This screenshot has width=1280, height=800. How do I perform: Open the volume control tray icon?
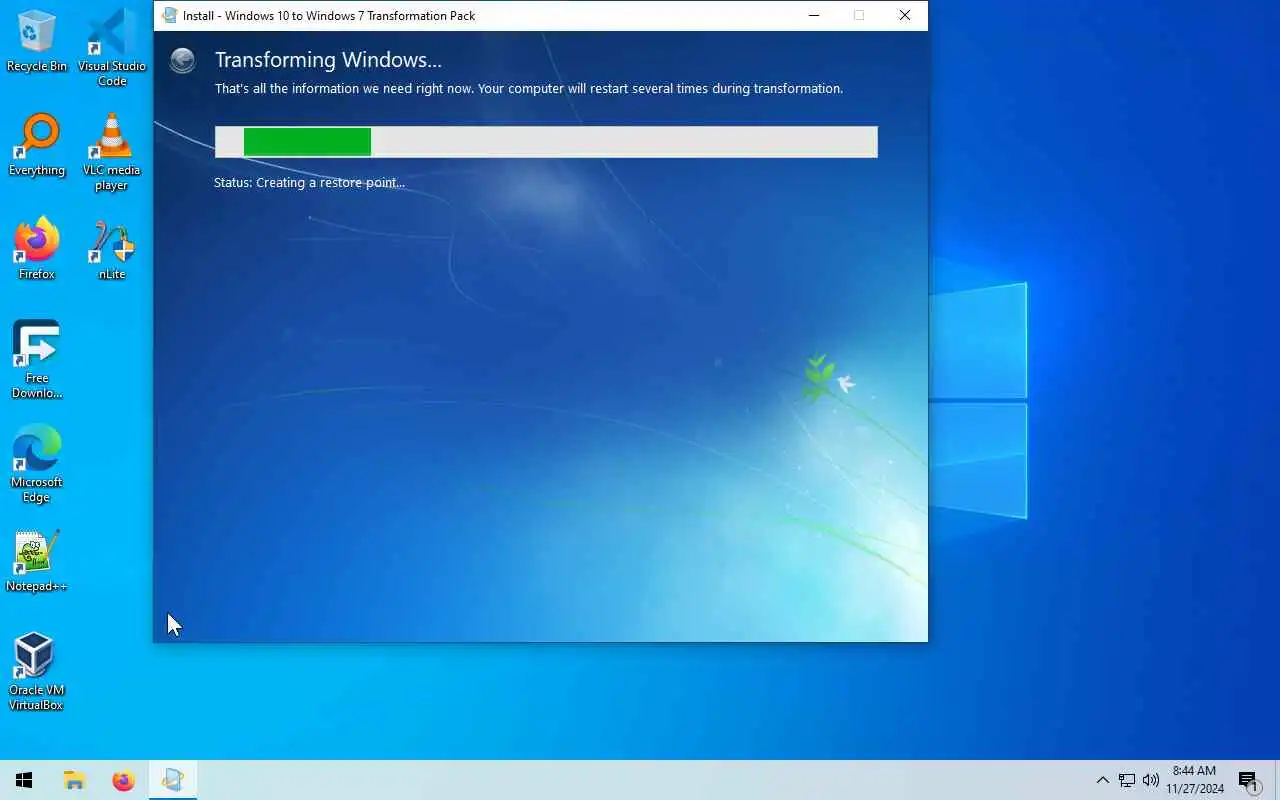(1151, 780)
